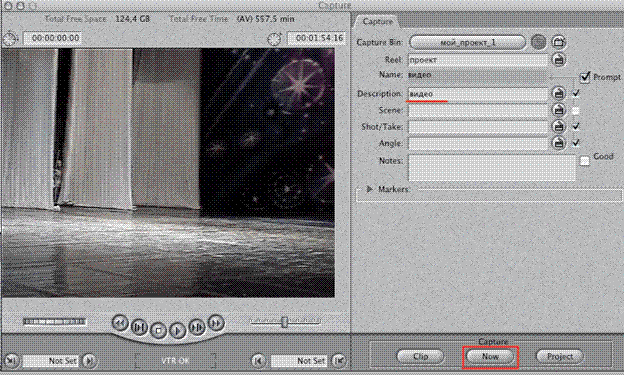Click the jog control wheel
Viewport: 624px width, 375px height.
[55, 321]
